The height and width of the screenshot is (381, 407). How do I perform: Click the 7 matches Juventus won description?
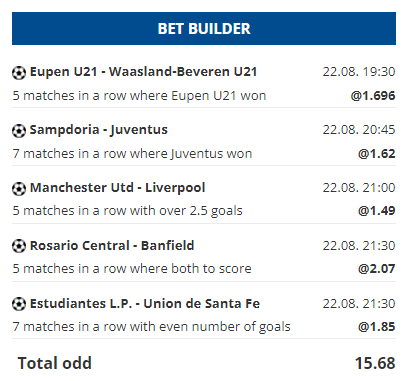(132, 154)
